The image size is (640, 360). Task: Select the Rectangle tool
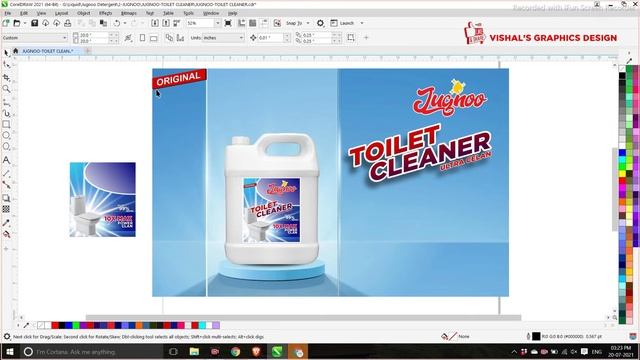click(x=6, y=124)
